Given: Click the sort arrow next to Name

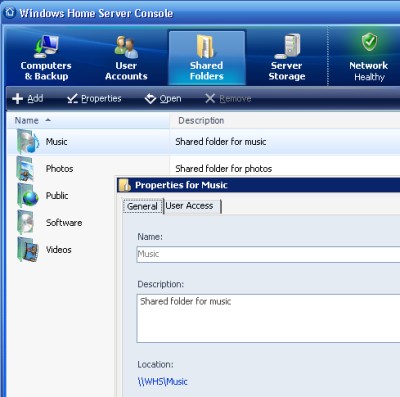Looking at the screenshot, I should pyautogui.click(x=48, y=120).
